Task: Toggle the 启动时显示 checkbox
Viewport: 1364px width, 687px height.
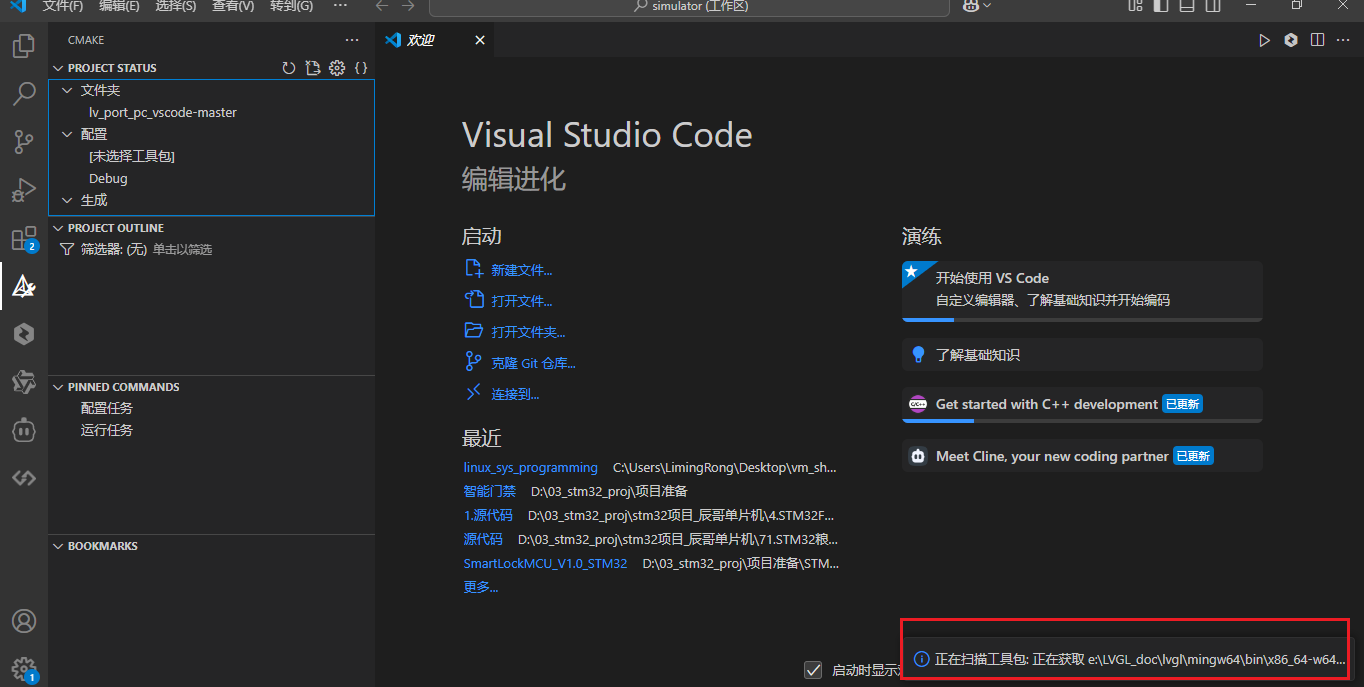Action: point(814,670)
